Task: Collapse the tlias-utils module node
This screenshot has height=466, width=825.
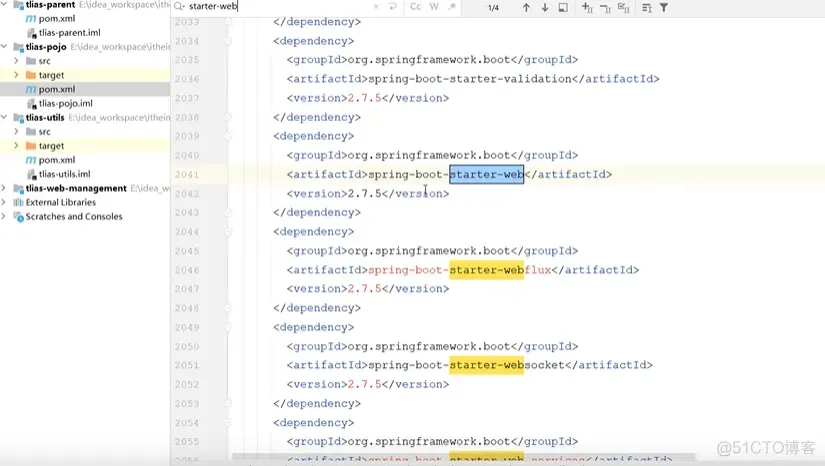Action: pyautogui.click(x=4, y=117)
